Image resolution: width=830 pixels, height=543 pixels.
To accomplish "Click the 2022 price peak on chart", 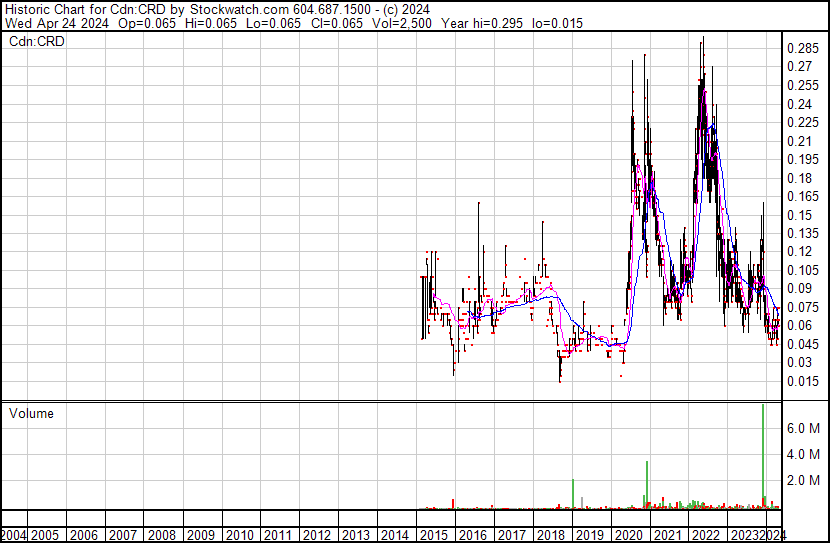I will 703,38.
